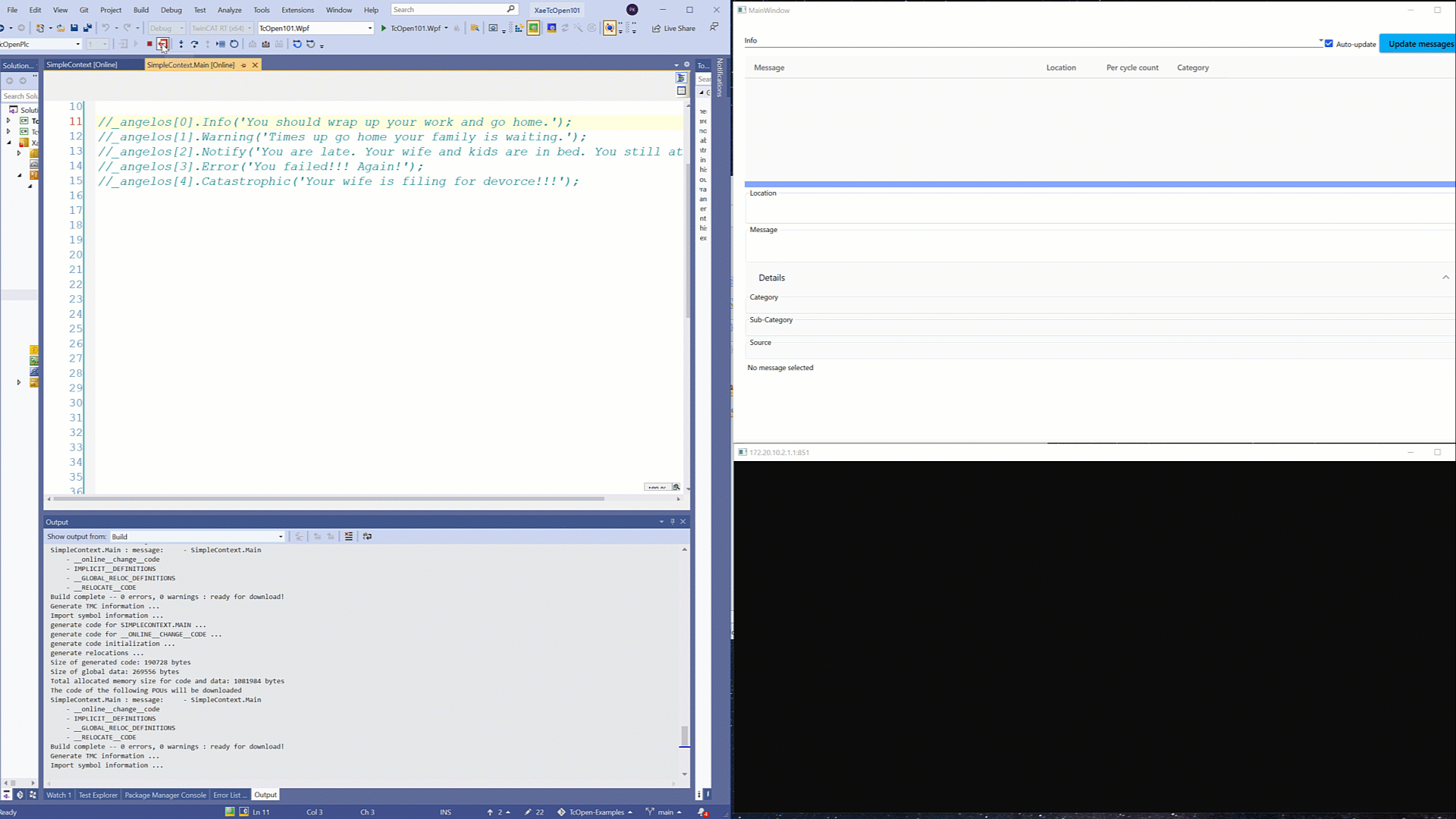1456x819 pixels.
Task: Open the Extensions menu
Action: point(297,10)
